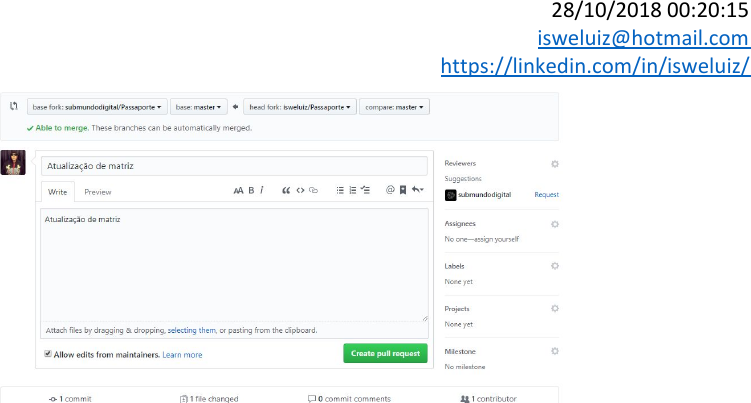
Task: Switch to the Write tab
Action: click(57, 192)
